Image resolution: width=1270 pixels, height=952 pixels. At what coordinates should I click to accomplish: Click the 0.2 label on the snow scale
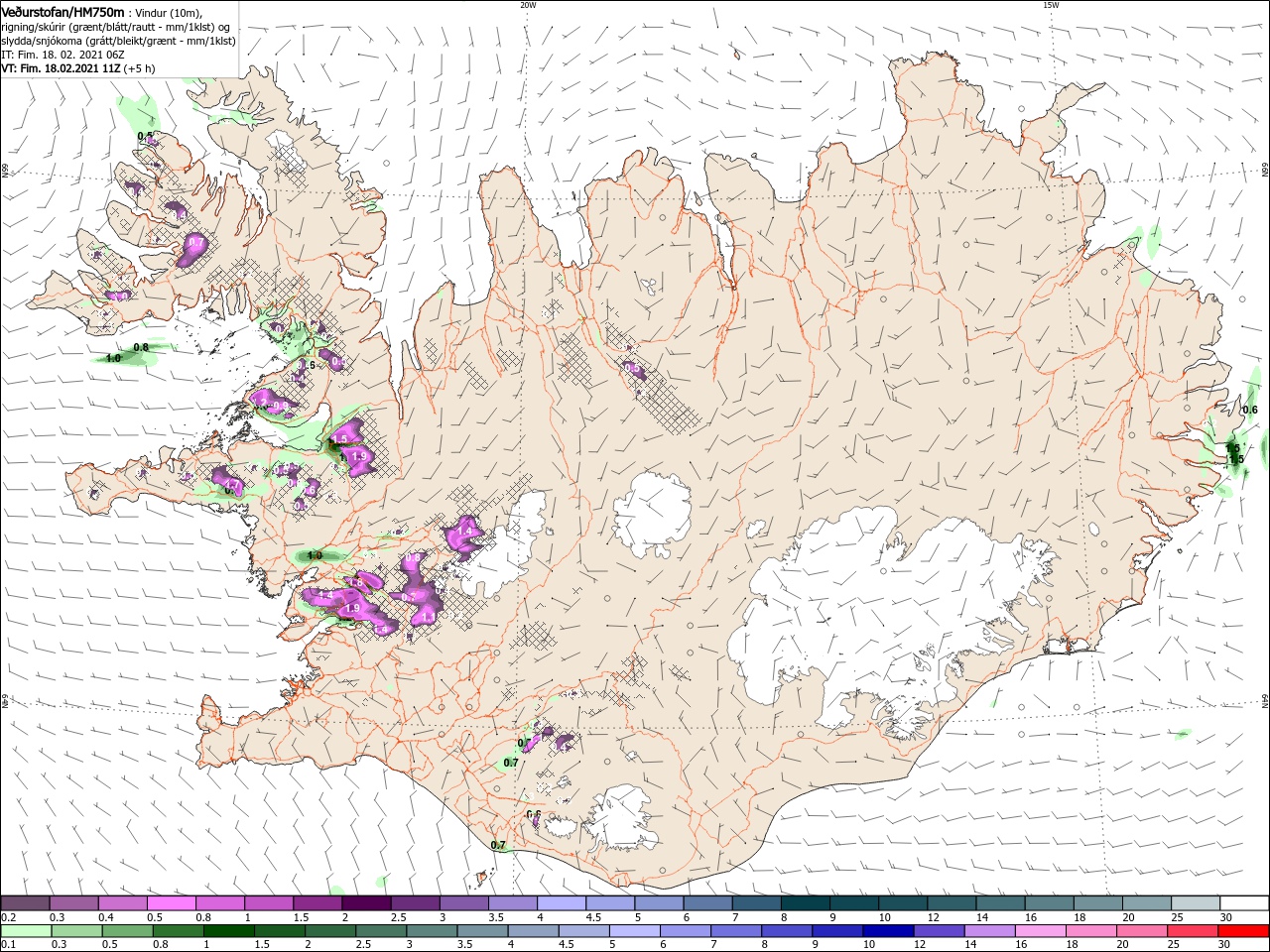pyautogui.click(x=9, y=917)
